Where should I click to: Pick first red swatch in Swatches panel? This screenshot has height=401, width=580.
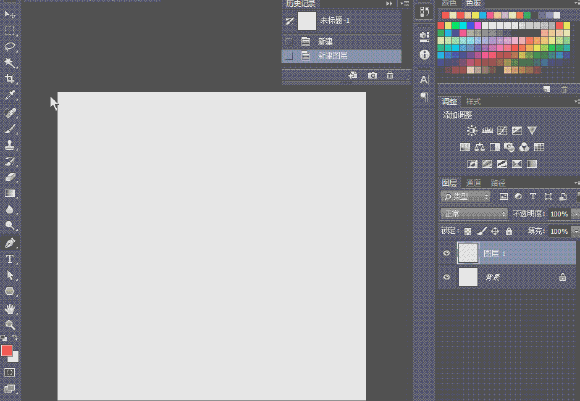click(445, 15)
